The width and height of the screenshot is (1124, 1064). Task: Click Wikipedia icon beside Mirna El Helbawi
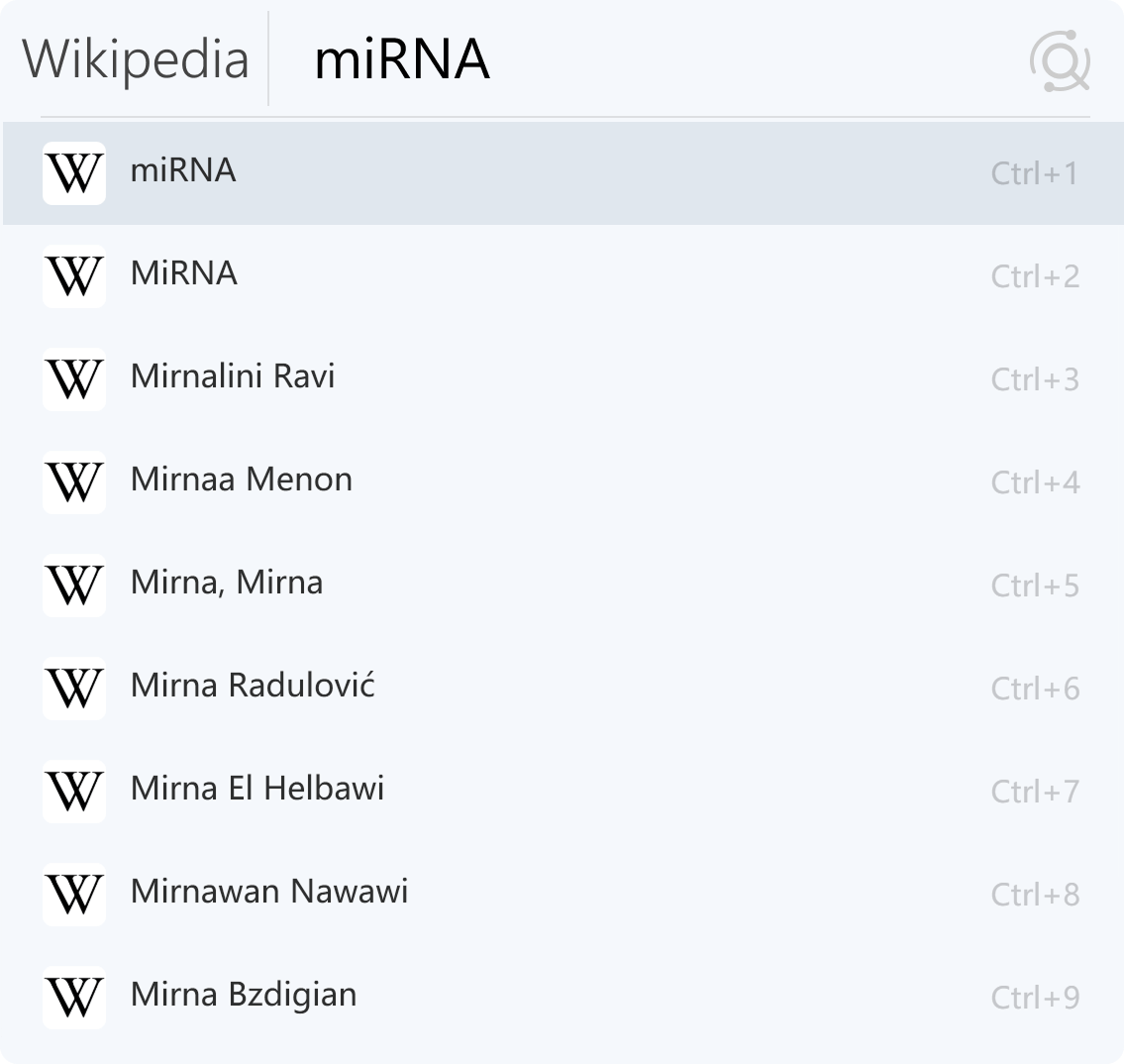tap(74, 792)
